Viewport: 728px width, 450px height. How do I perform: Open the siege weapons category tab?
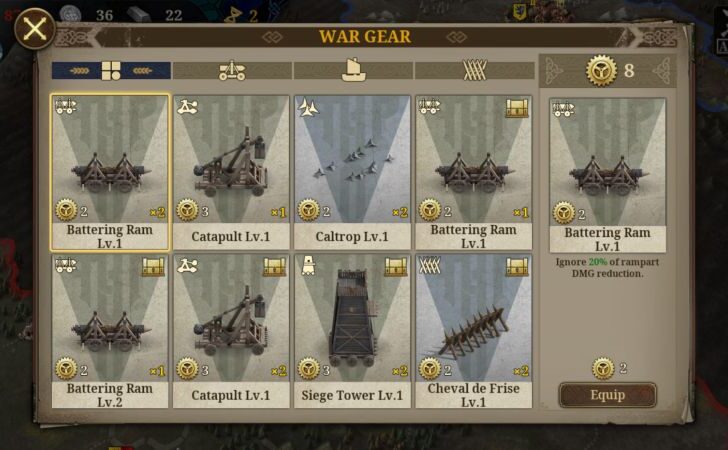coord(232,71)
